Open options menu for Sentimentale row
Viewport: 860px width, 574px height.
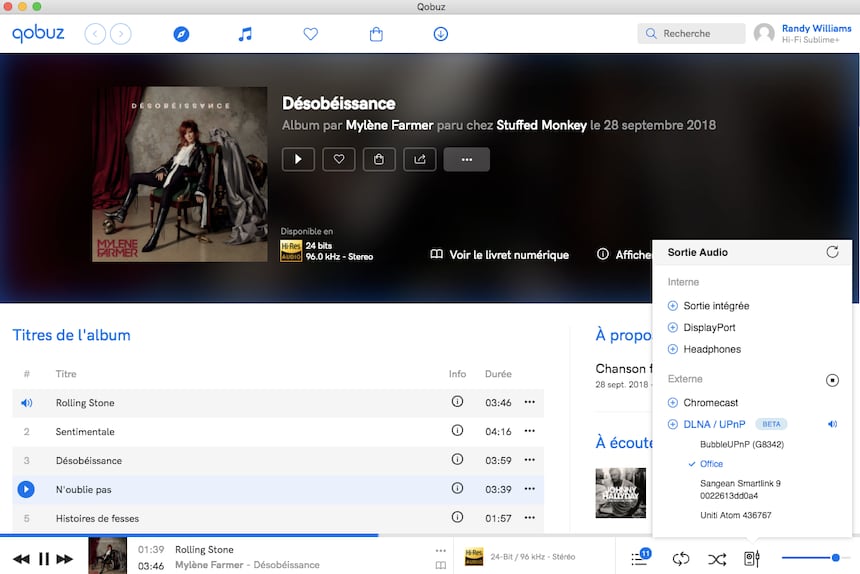pos(529,431)
